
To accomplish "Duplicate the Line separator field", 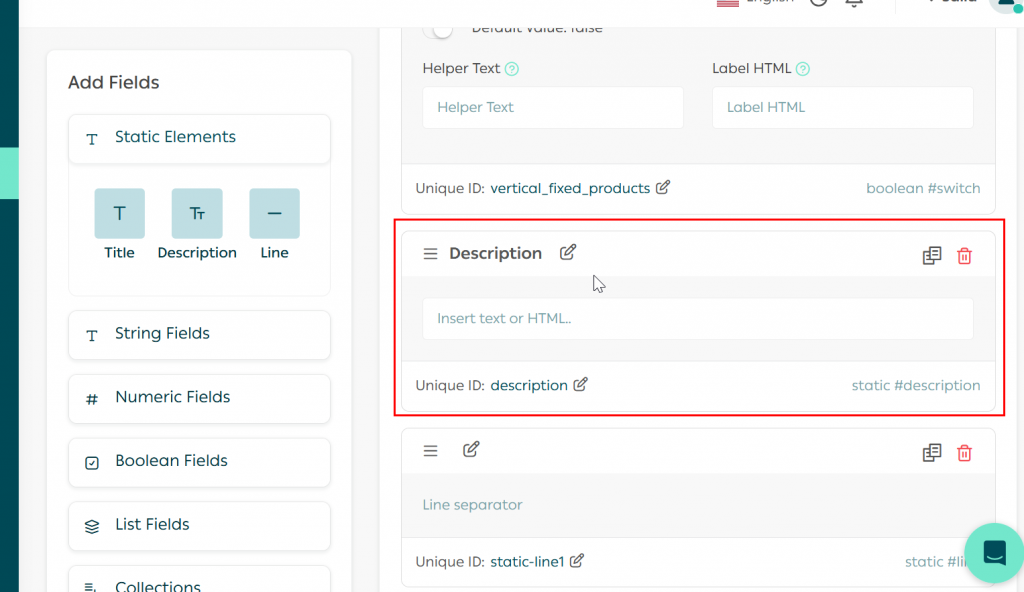I will pyautogui.click(x=932, y=453).
